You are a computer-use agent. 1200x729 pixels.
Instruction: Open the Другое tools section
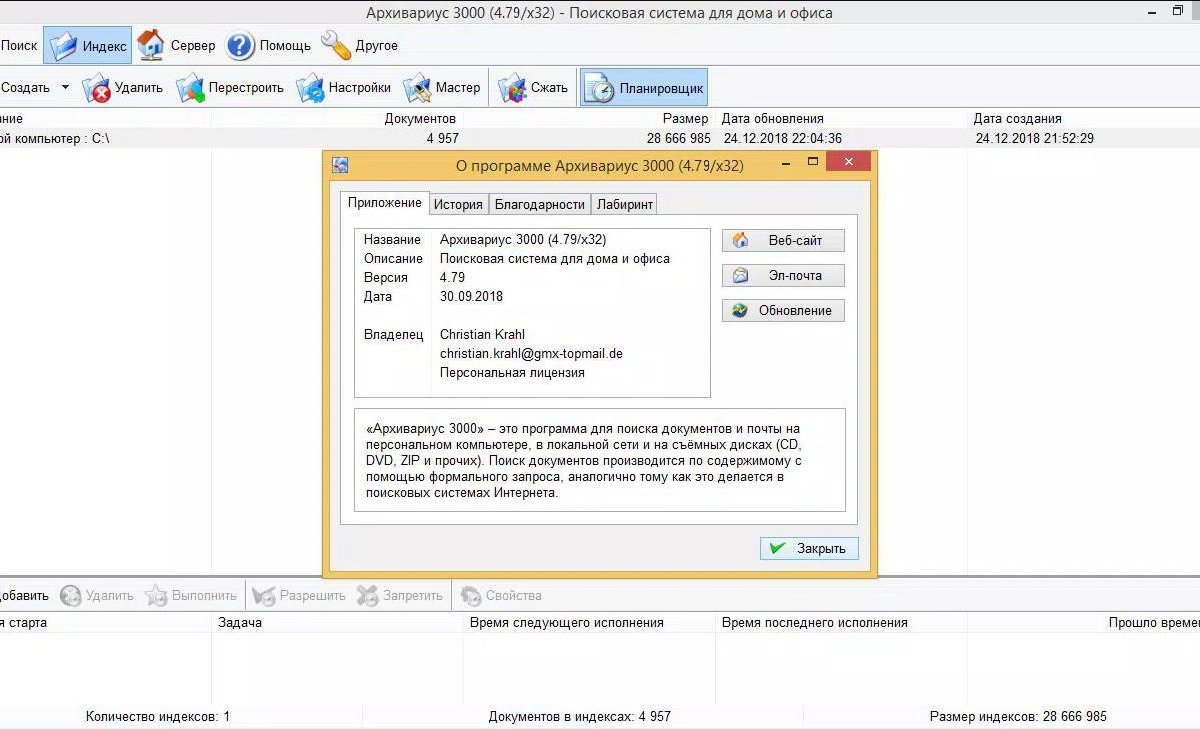tap(359, 46)
